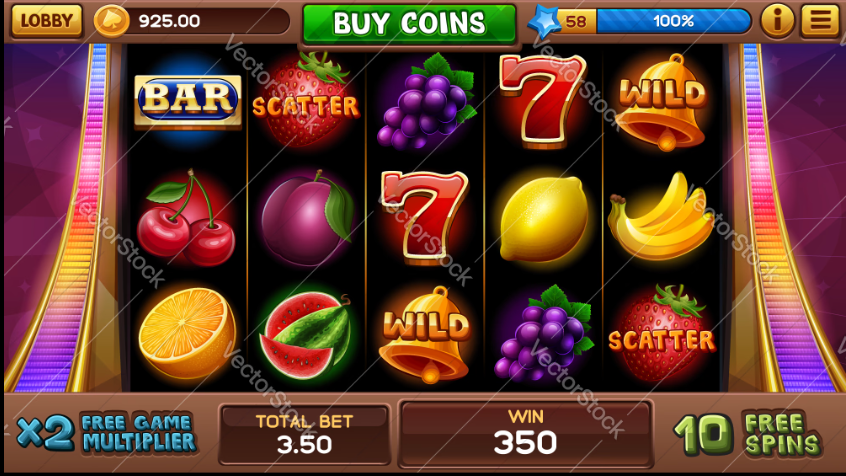Click the 100% level progress bar

(673, 21)
